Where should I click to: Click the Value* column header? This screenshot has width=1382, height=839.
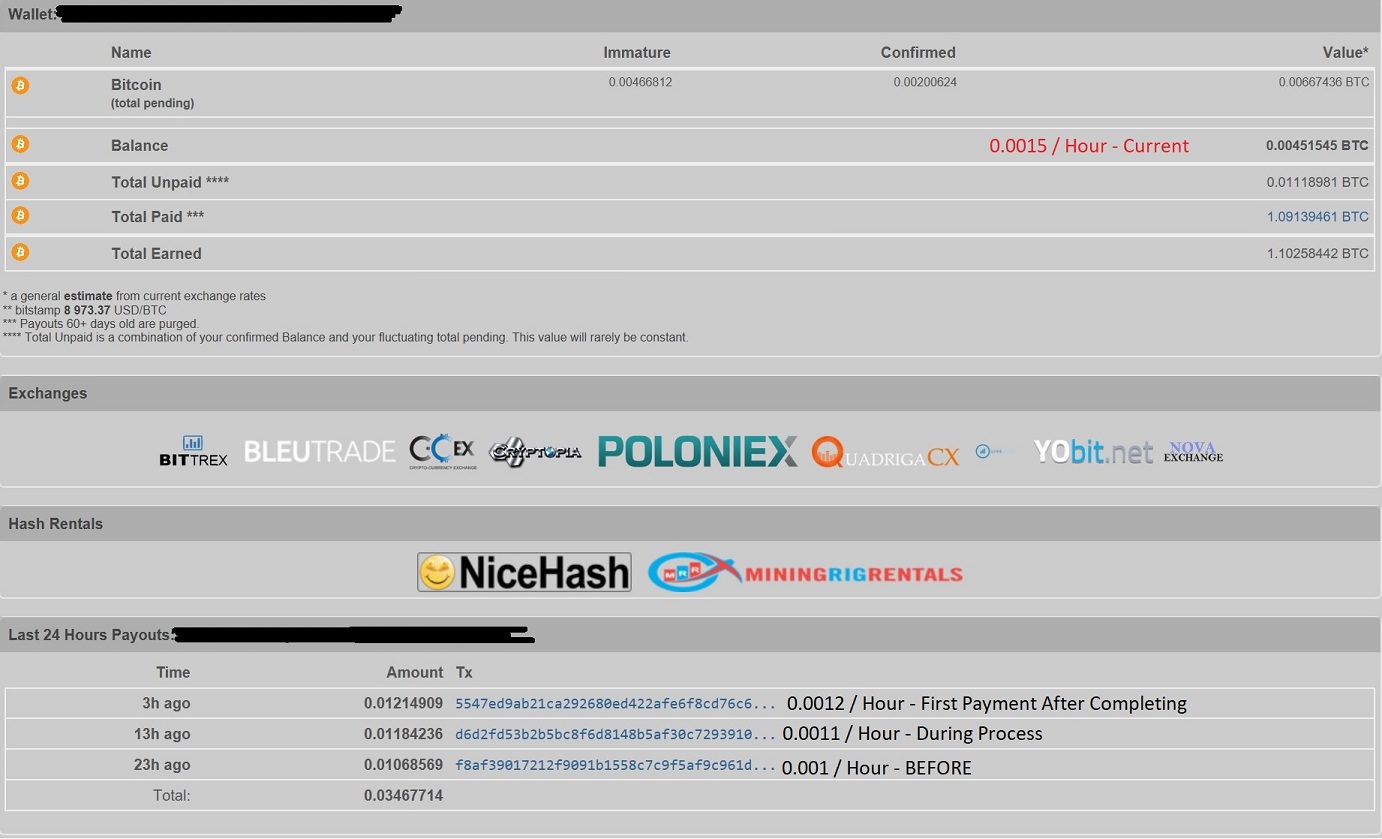(x=1345, y=53)
